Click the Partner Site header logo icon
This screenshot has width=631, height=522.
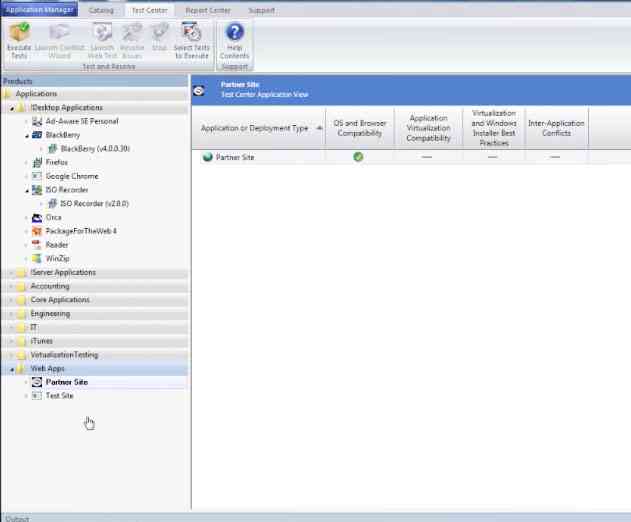click(x=199, y=91)
